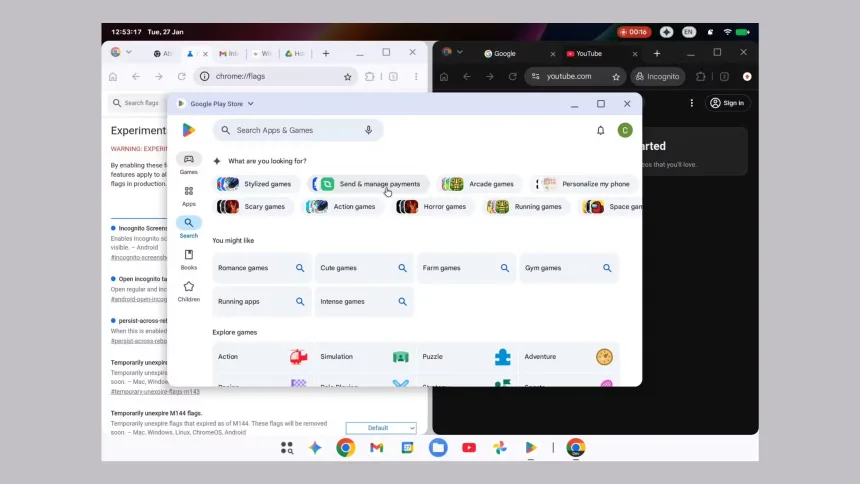Reload the chrome://flags page
This screenshot has height=484, width=860.
(x=182, y=76)
